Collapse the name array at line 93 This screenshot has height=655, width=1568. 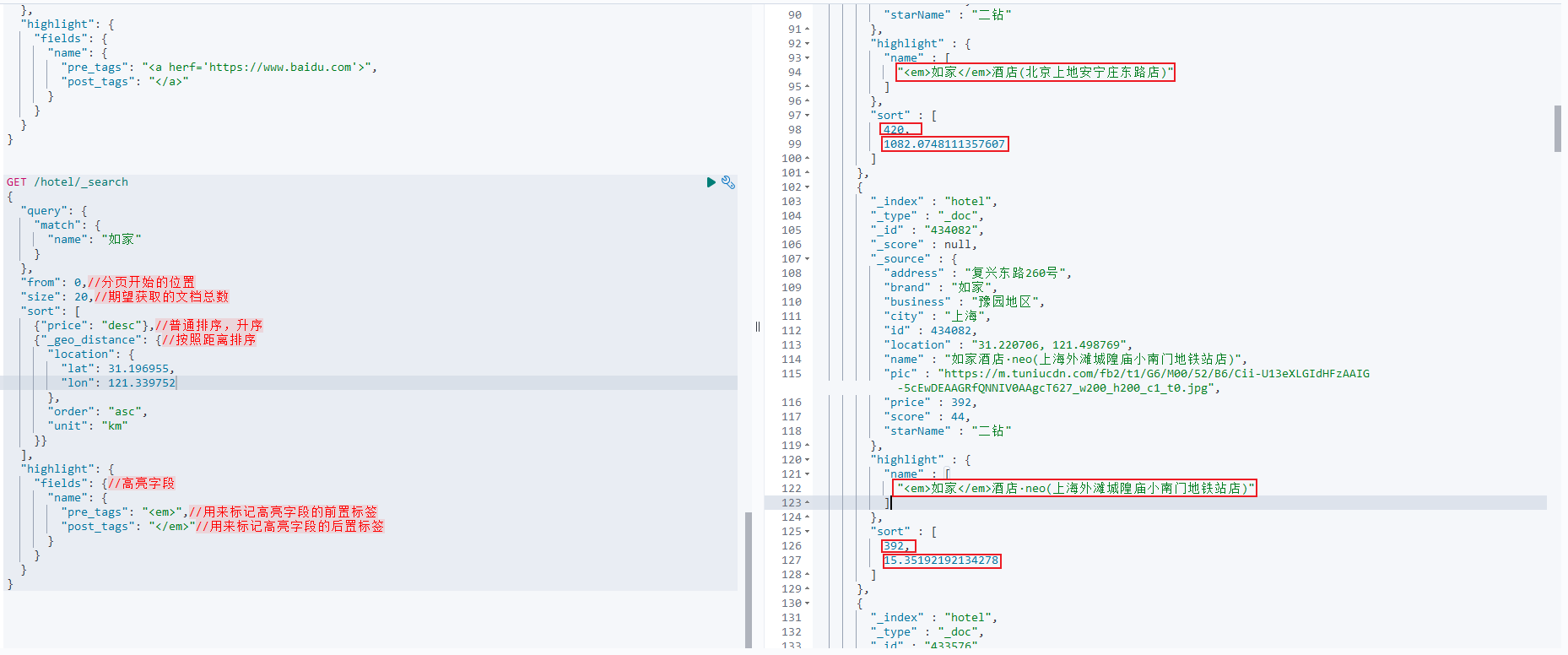[x=808, y=58]
